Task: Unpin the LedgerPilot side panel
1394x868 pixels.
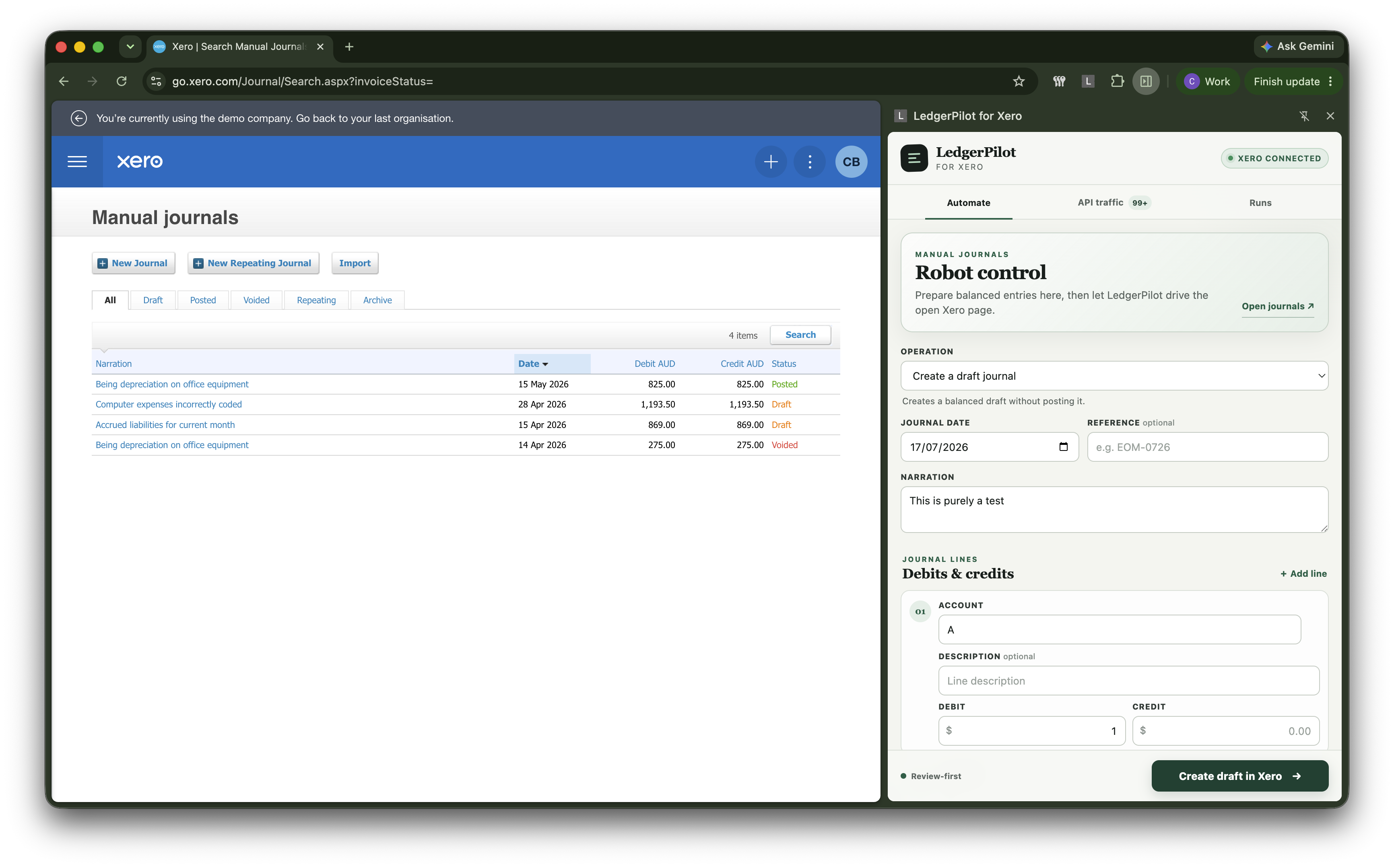Action: [1304, 116]
